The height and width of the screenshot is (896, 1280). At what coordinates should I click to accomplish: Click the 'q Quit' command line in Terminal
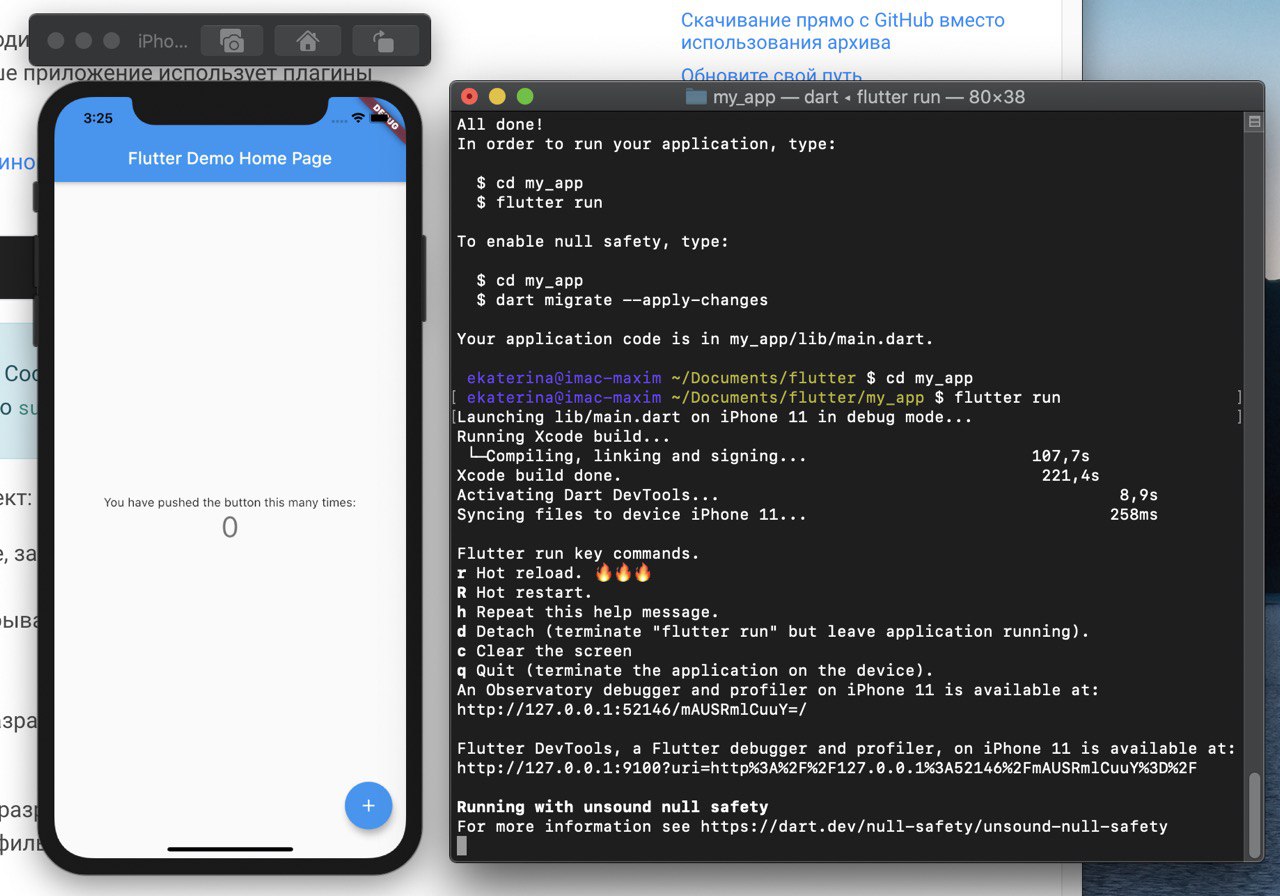point(695,671)
